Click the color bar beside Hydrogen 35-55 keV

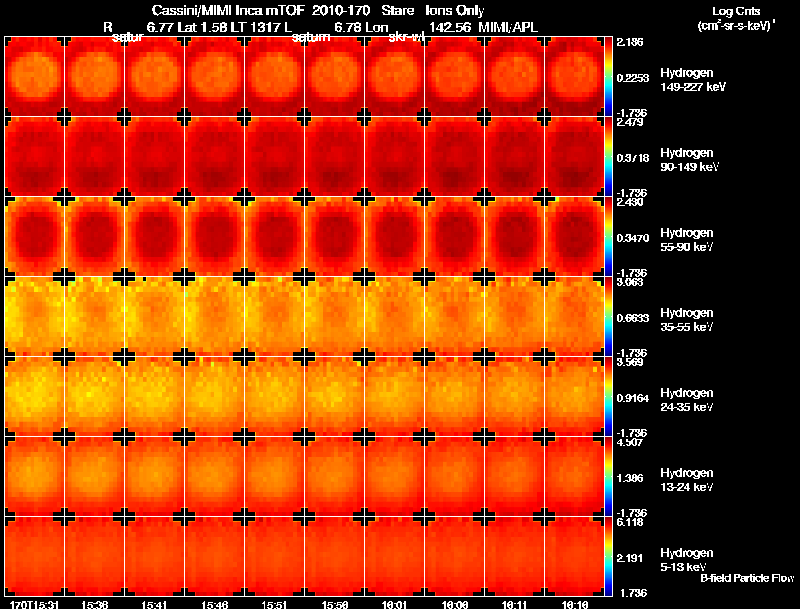608,317
